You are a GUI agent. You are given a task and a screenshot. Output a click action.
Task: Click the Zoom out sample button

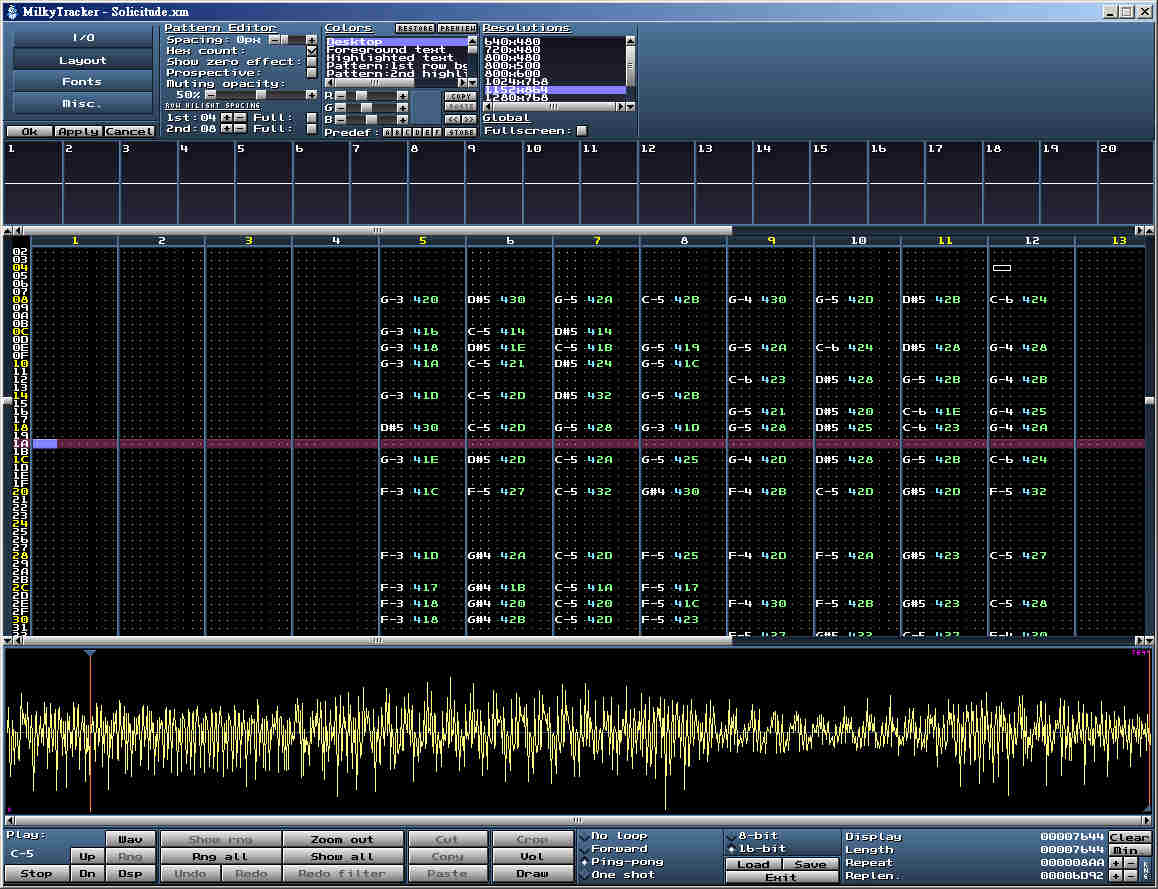point(343,840)
